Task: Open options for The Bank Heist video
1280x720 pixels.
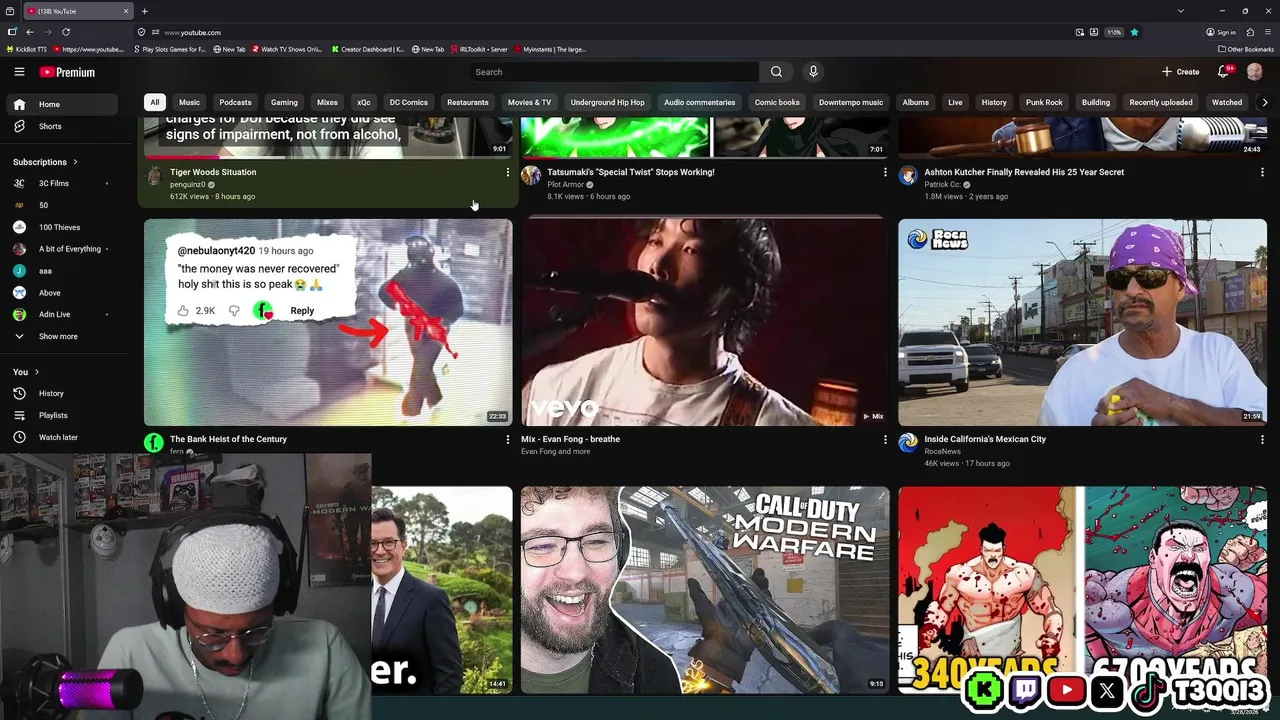Action: click(x=507, y=439)
